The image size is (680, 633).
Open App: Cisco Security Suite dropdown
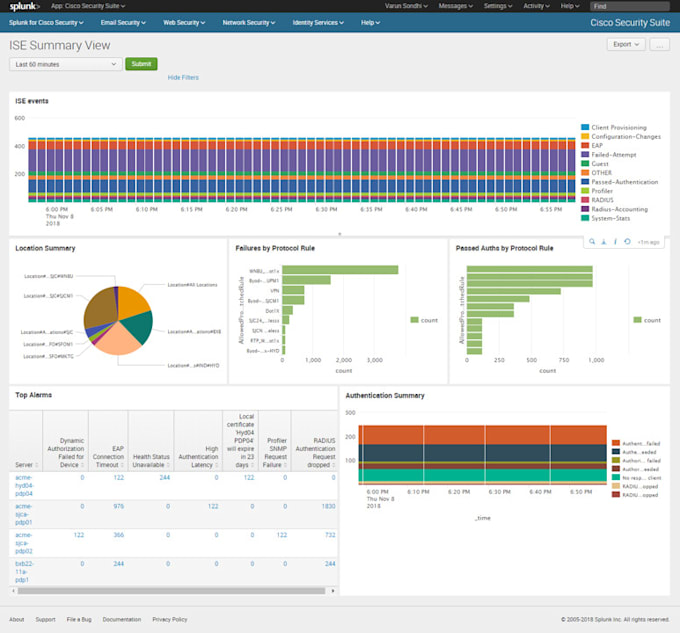pos(88,6)
